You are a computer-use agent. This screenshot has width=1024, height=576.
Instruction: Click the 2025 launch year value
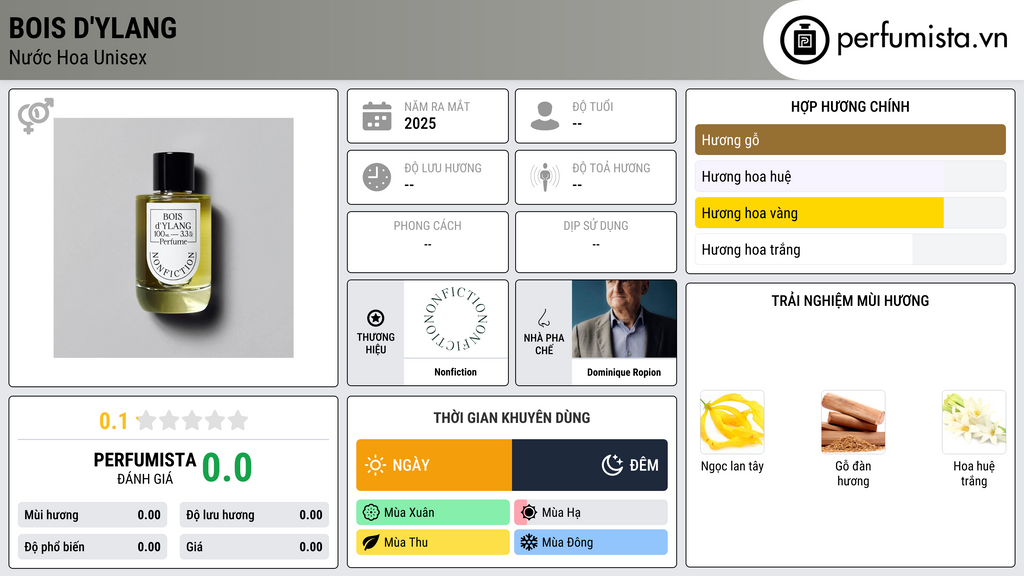click(x=420, y=123)
